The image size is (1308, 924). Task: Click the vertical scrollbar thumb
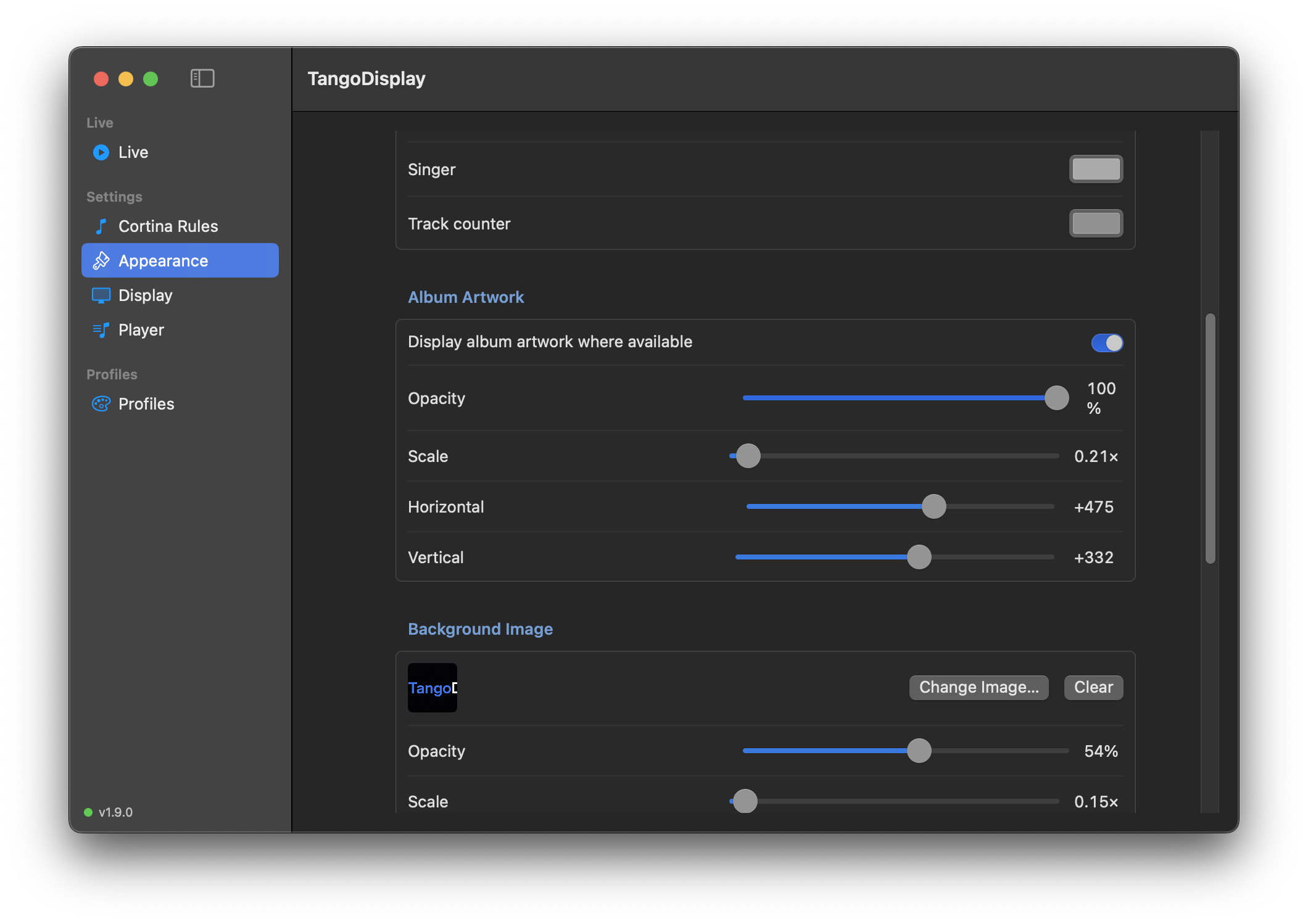click(x=1210, y=439)
